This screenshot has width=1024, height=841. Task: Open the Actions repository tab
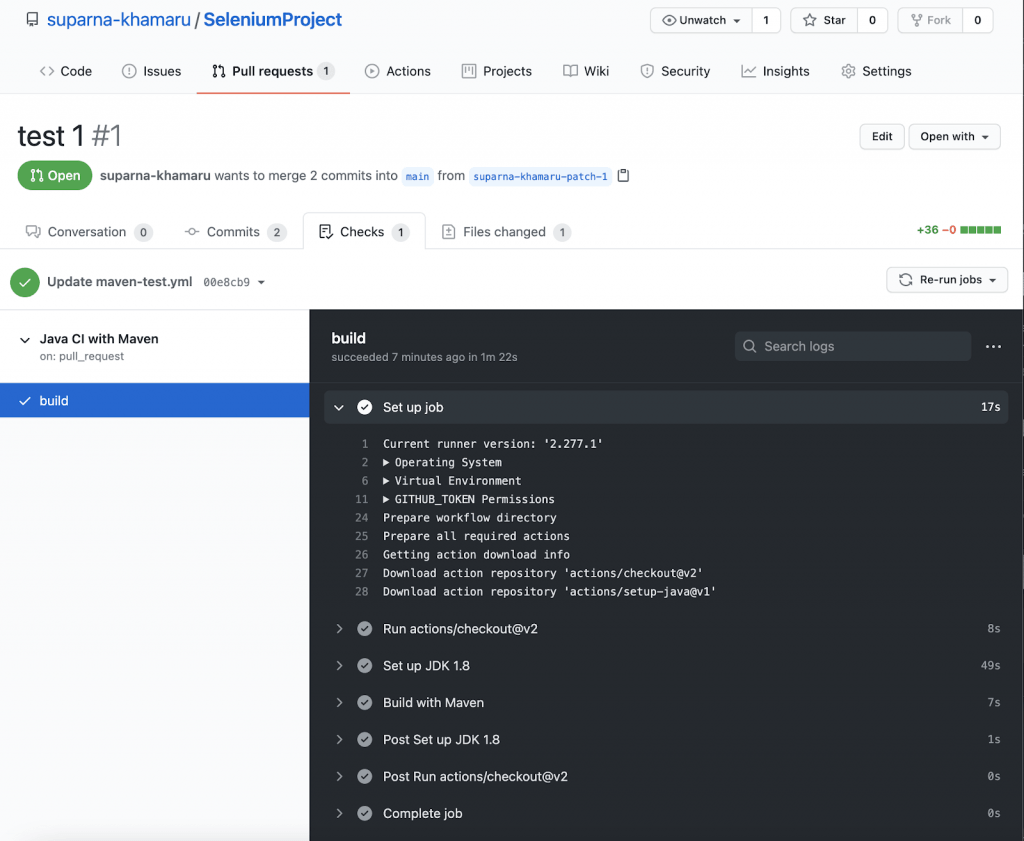tap(398, 71)
